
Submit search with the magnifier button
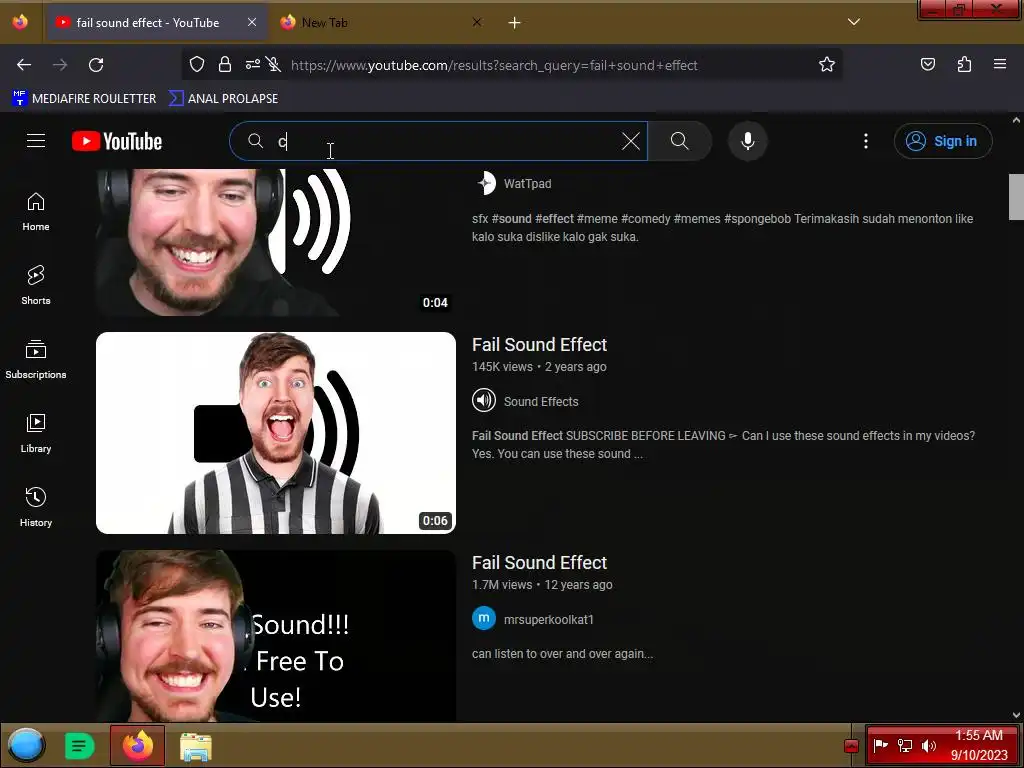pos(679,141)
